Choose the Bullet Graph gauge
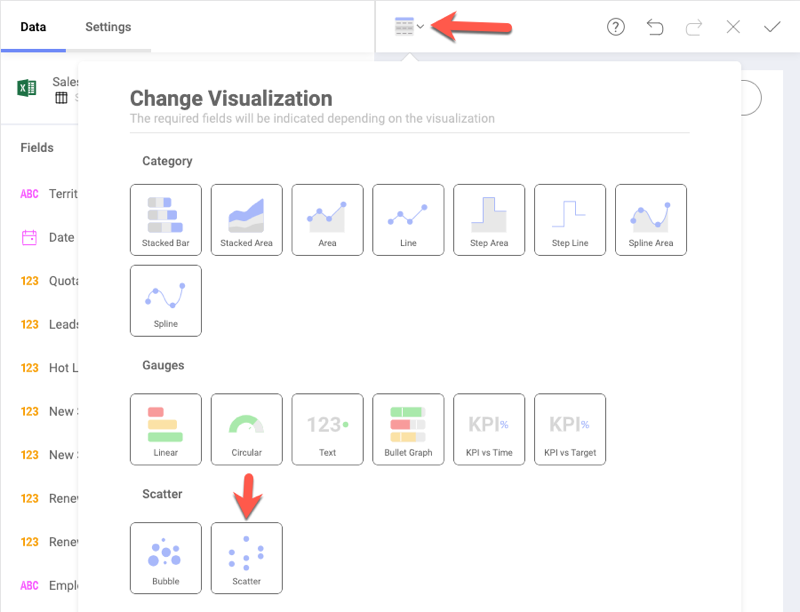The height and width of the screenshot is (612, 800). 408,429
